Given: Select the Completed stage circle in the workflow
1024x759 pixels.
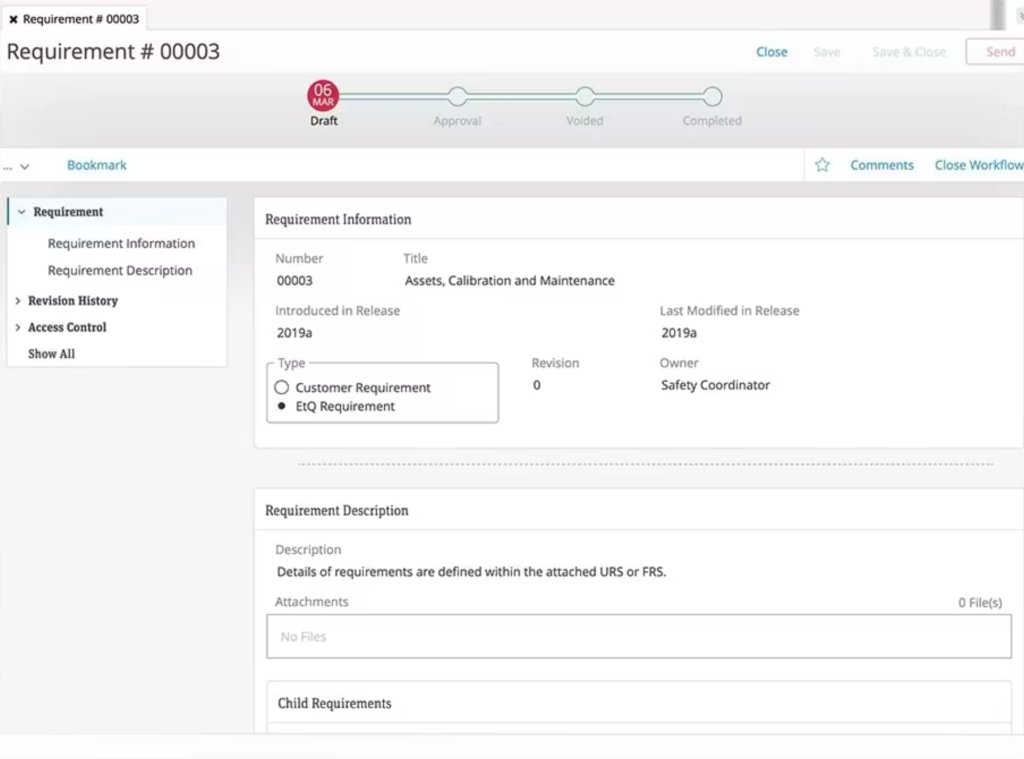Looking at the screenshot, I should (x=711, y=97).
